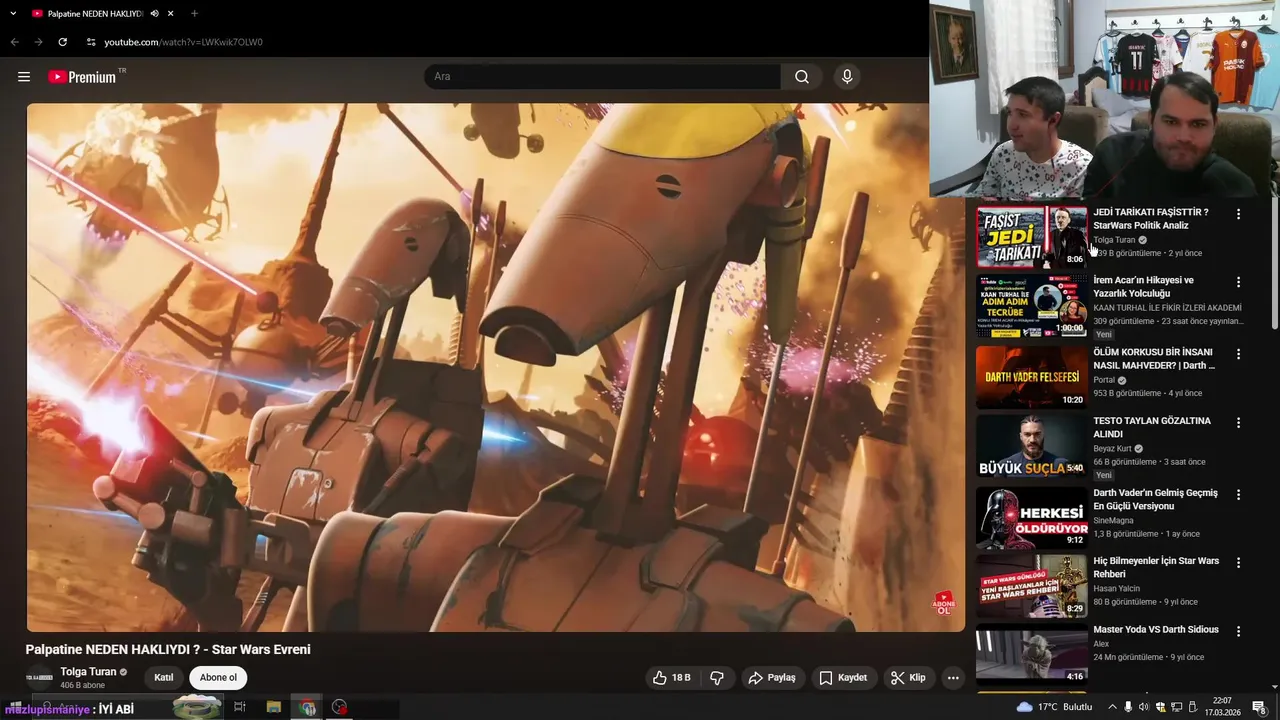Open 'ÖLÜM KORKUSU BİR İNSANI' video title

(1154, 359)
